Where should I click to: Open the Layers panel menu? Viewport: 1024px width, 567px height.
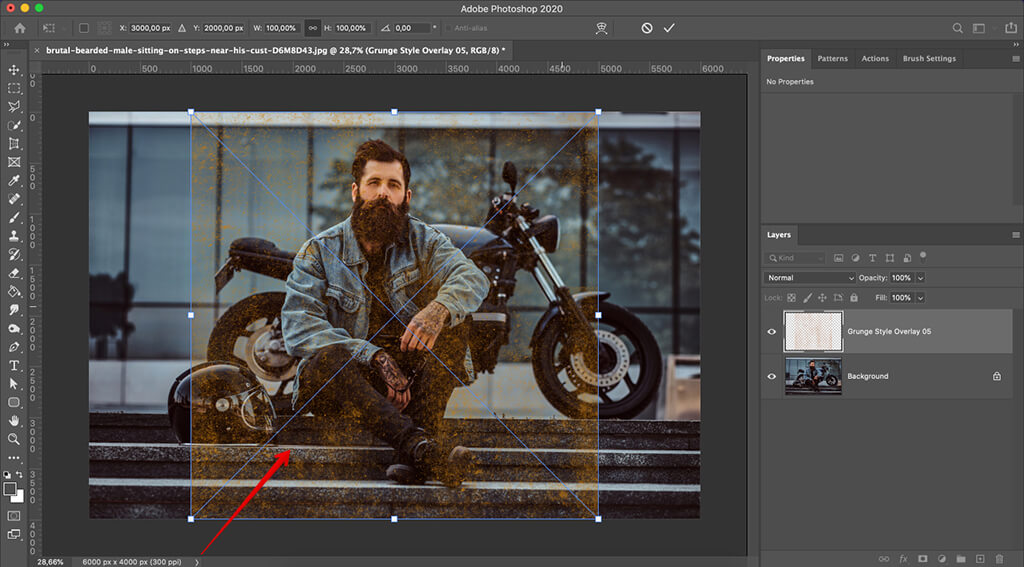[1016, 235]
